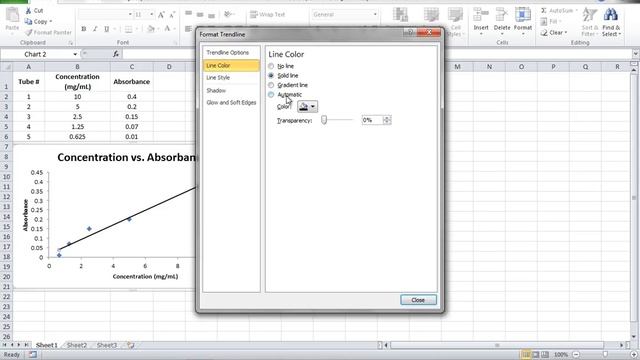Click the AutoSum sigma icon

click(x=544, y=11)
